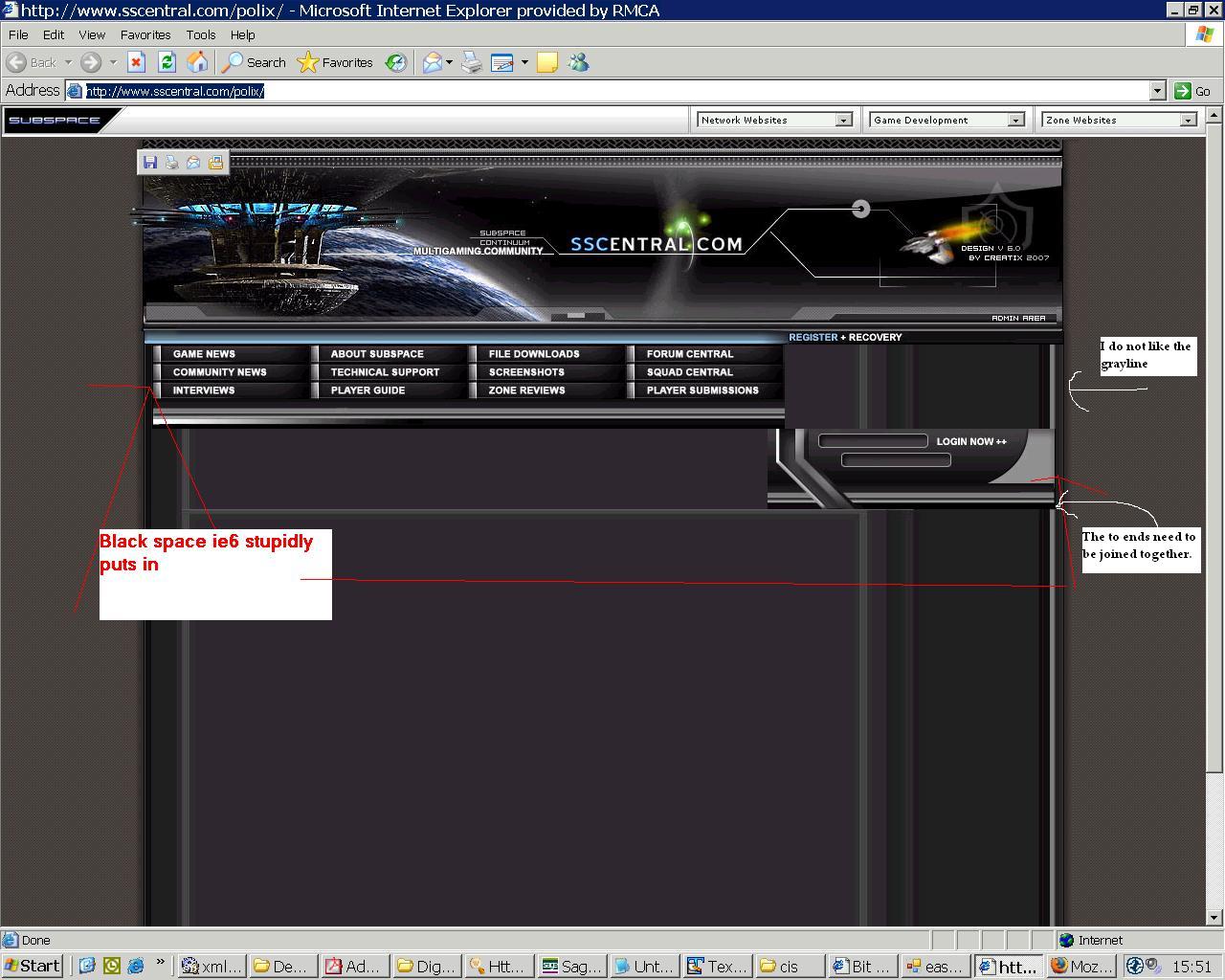Click the REGISTER link

click(813, 337)
